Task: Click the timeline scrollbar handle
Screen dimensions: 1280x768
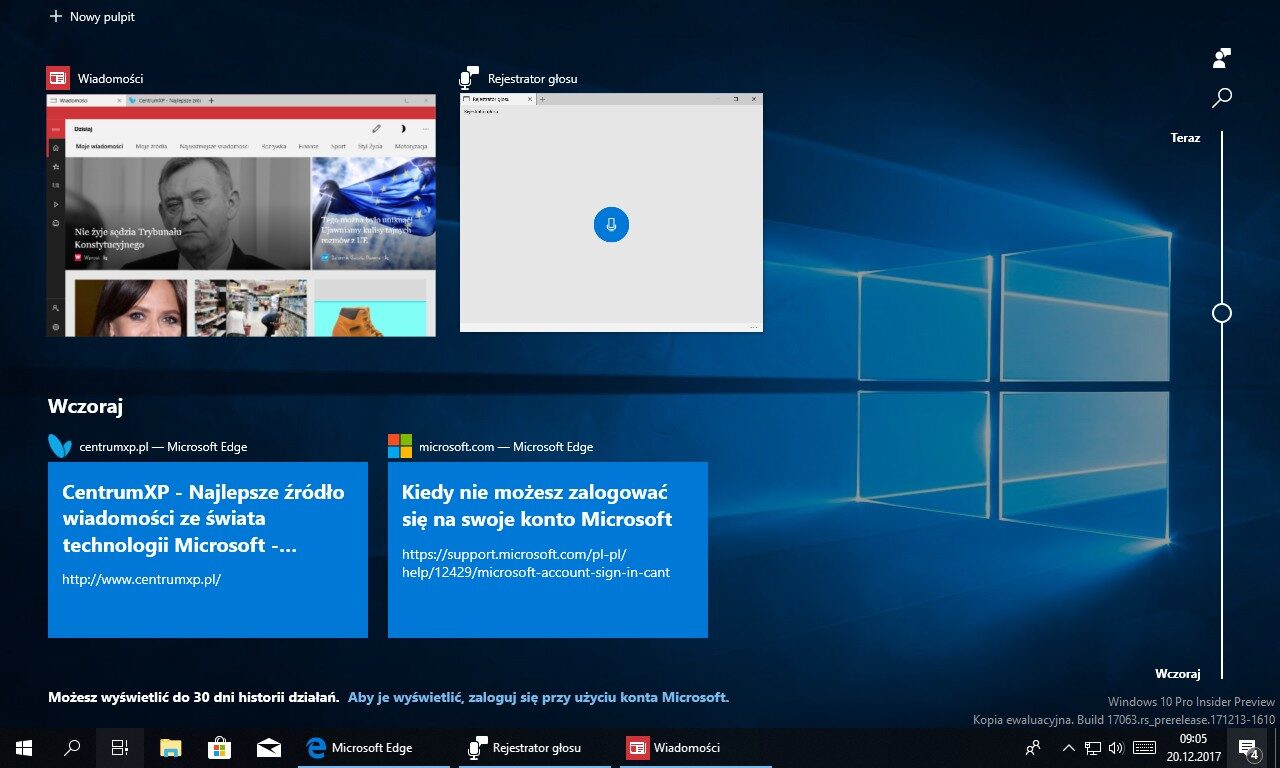Action: [1221, 313]
